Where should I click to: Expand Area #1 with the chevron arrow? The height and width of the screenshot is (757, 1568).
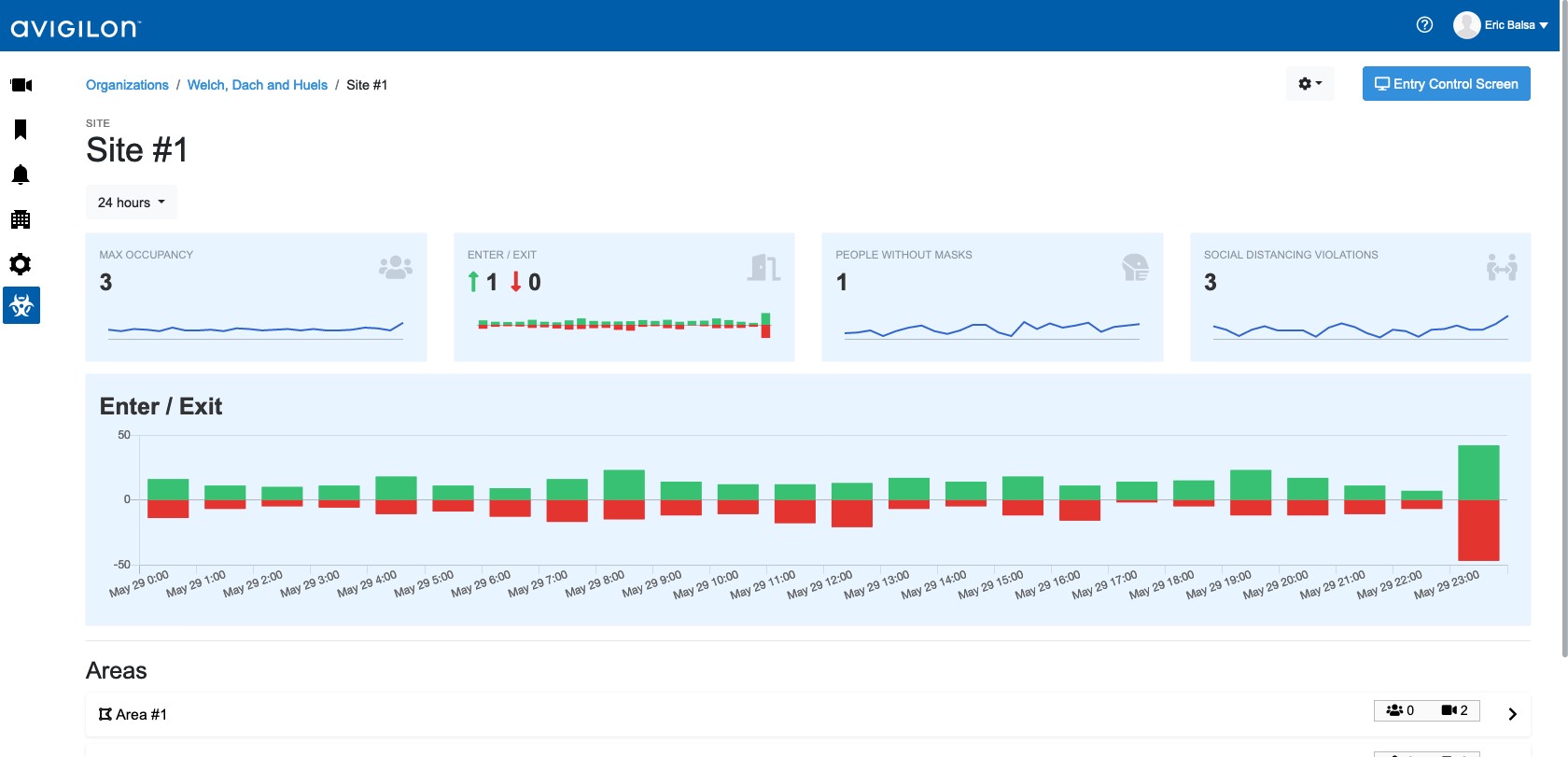[x=1512, y=714]
